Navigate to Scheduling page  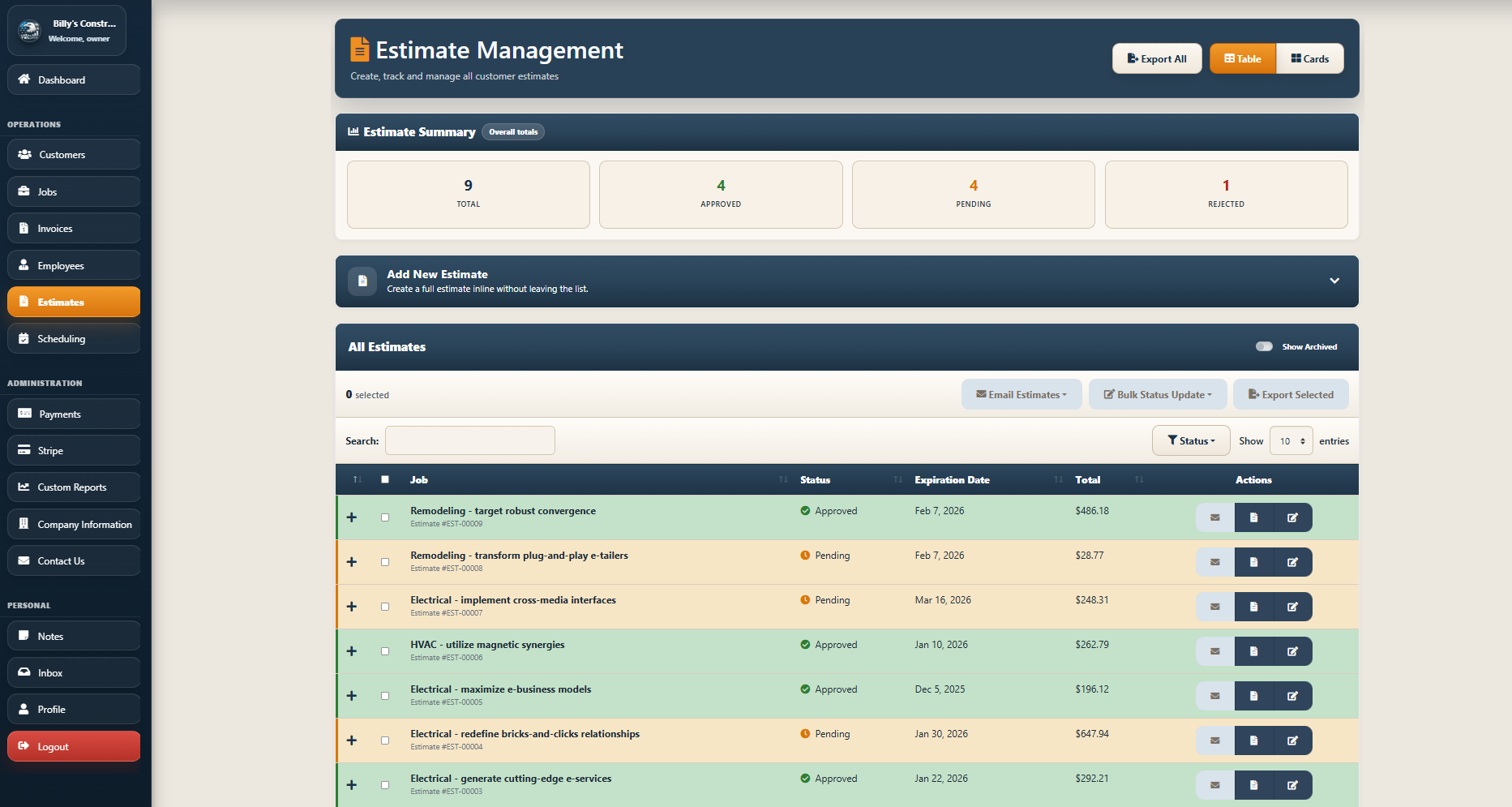coord(74,338)
